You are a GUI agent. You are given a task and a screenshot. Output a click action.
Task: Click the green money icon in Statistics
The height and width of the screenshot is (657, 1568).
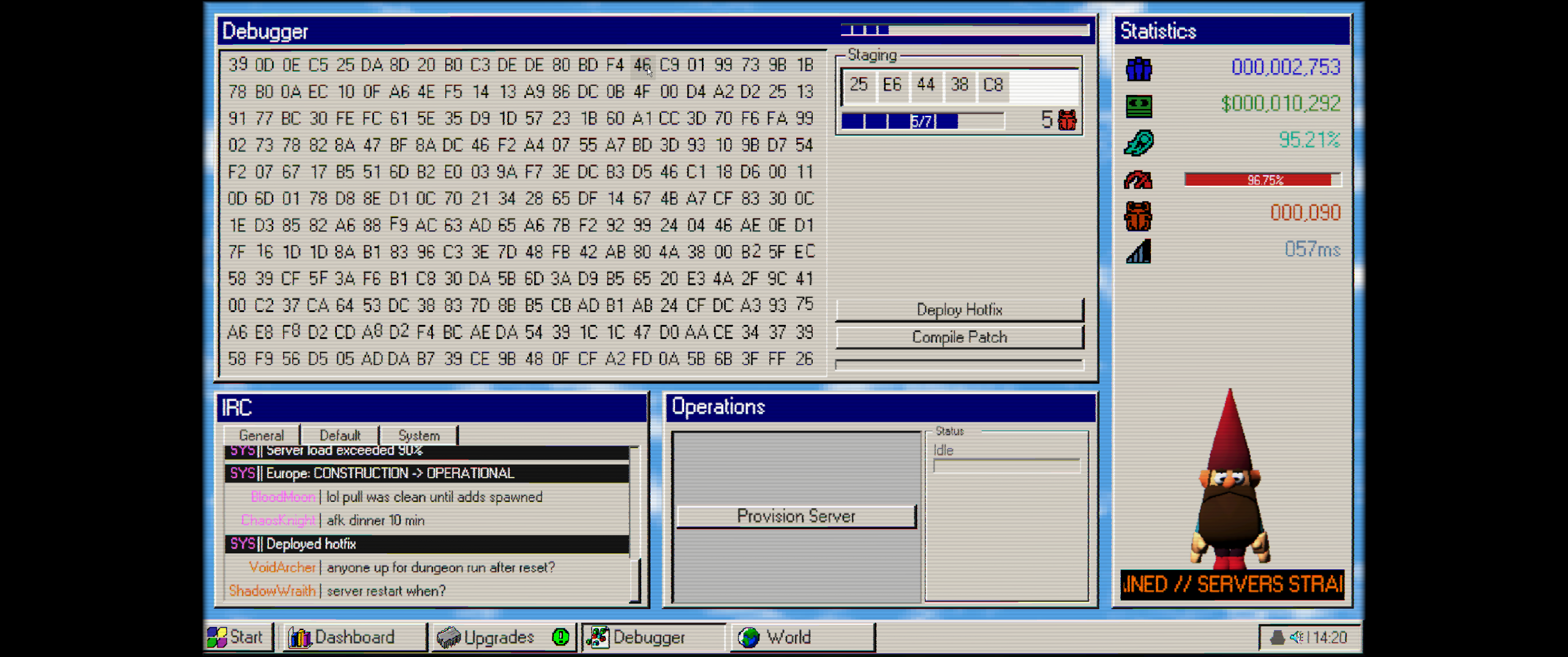1139,105
